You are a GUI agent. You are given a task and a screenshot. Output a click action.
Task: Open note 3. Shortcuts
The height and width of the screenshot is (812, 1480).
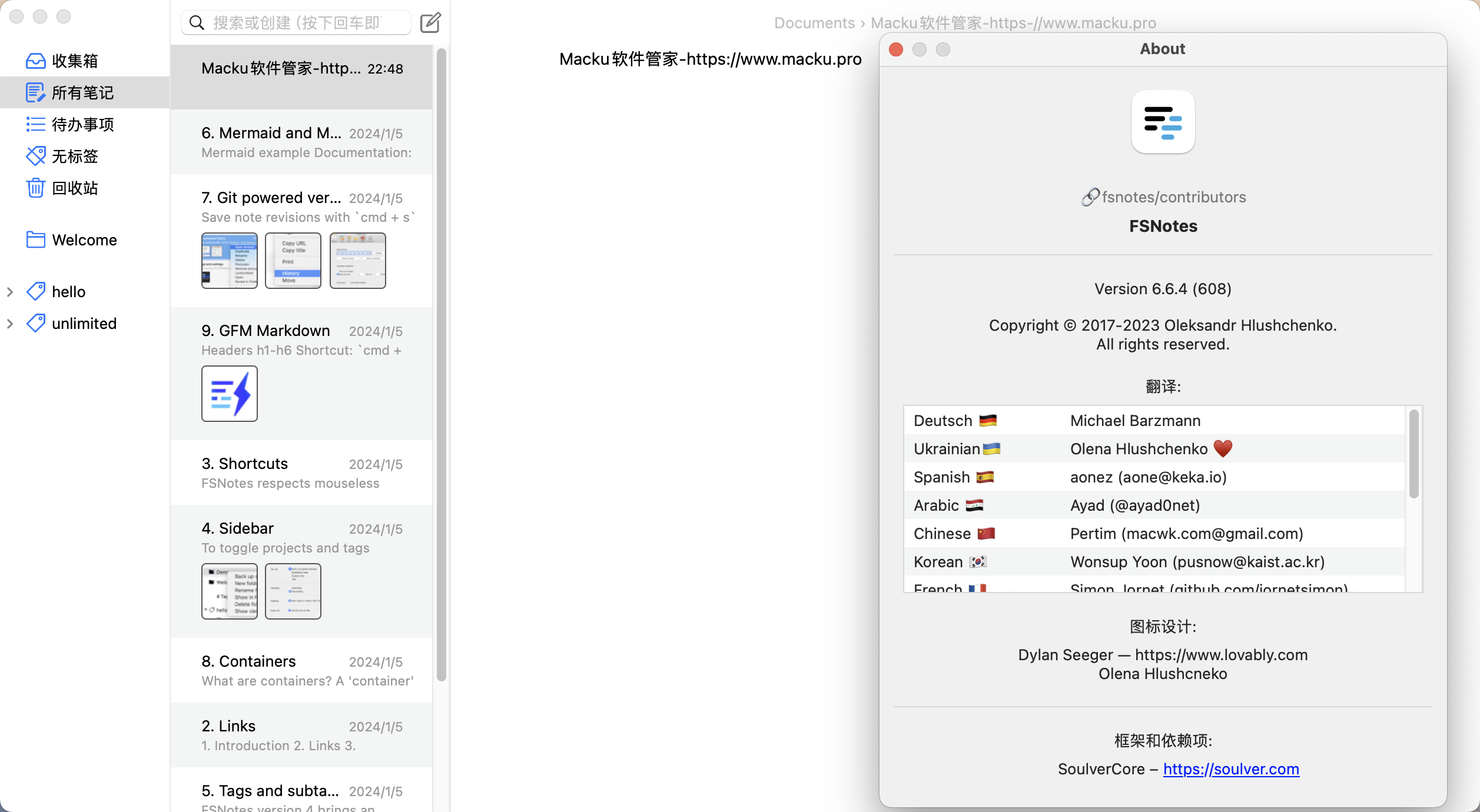click(301, 472)
